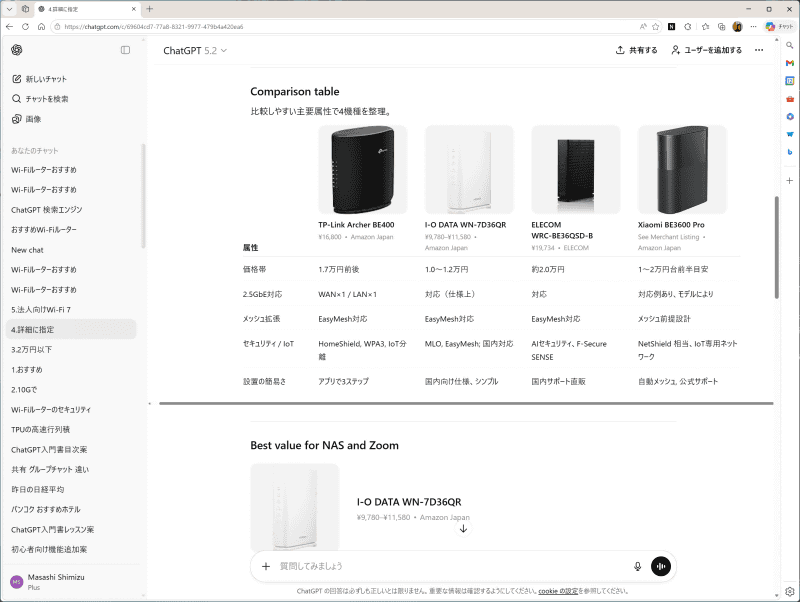Open the Gmail icon in Edge sidebar
The height and width of the screenshot is (602, 800).
(x=789, y=63)
